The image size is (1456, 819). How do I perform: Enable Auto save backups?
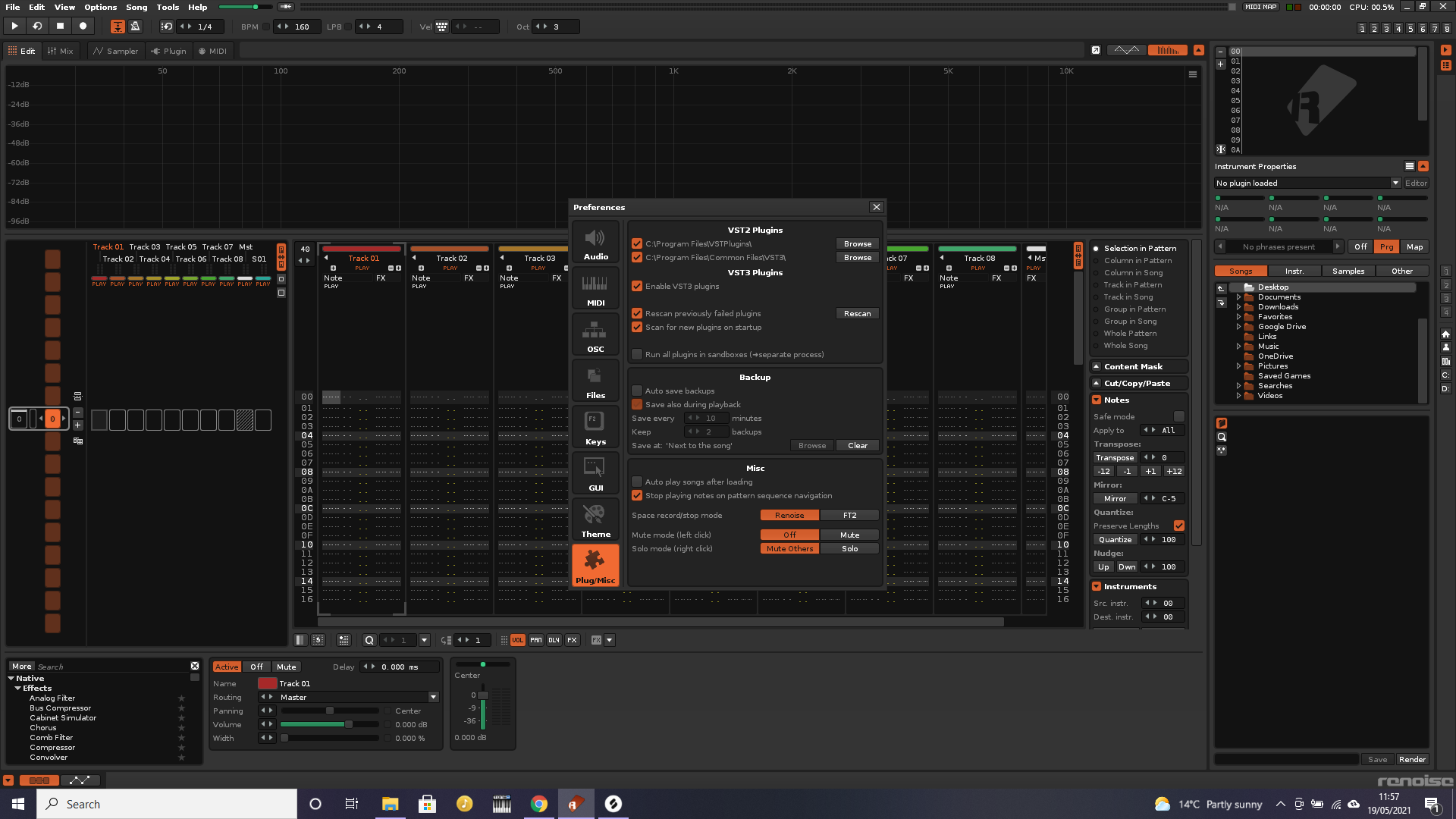637,391
